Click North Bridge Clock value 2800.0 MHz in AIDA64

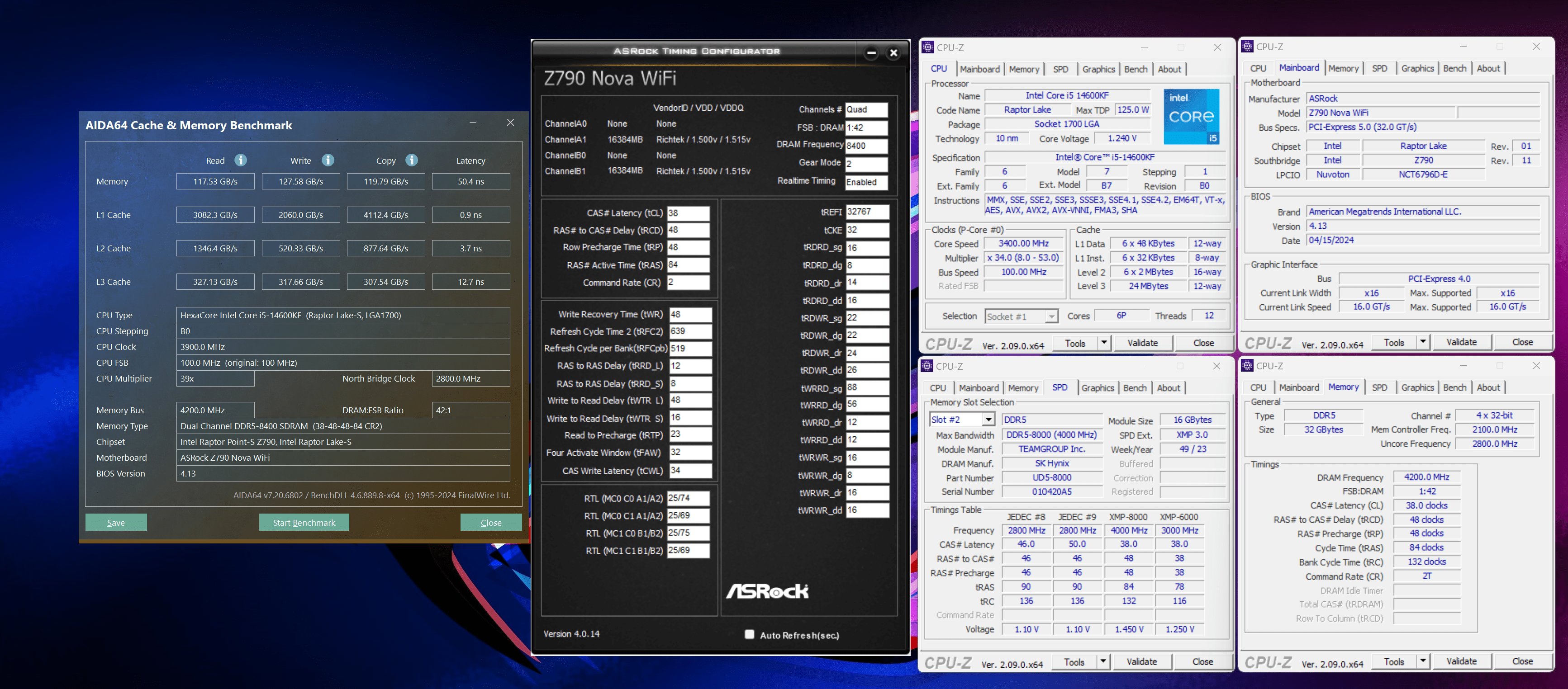pos(470,378)
